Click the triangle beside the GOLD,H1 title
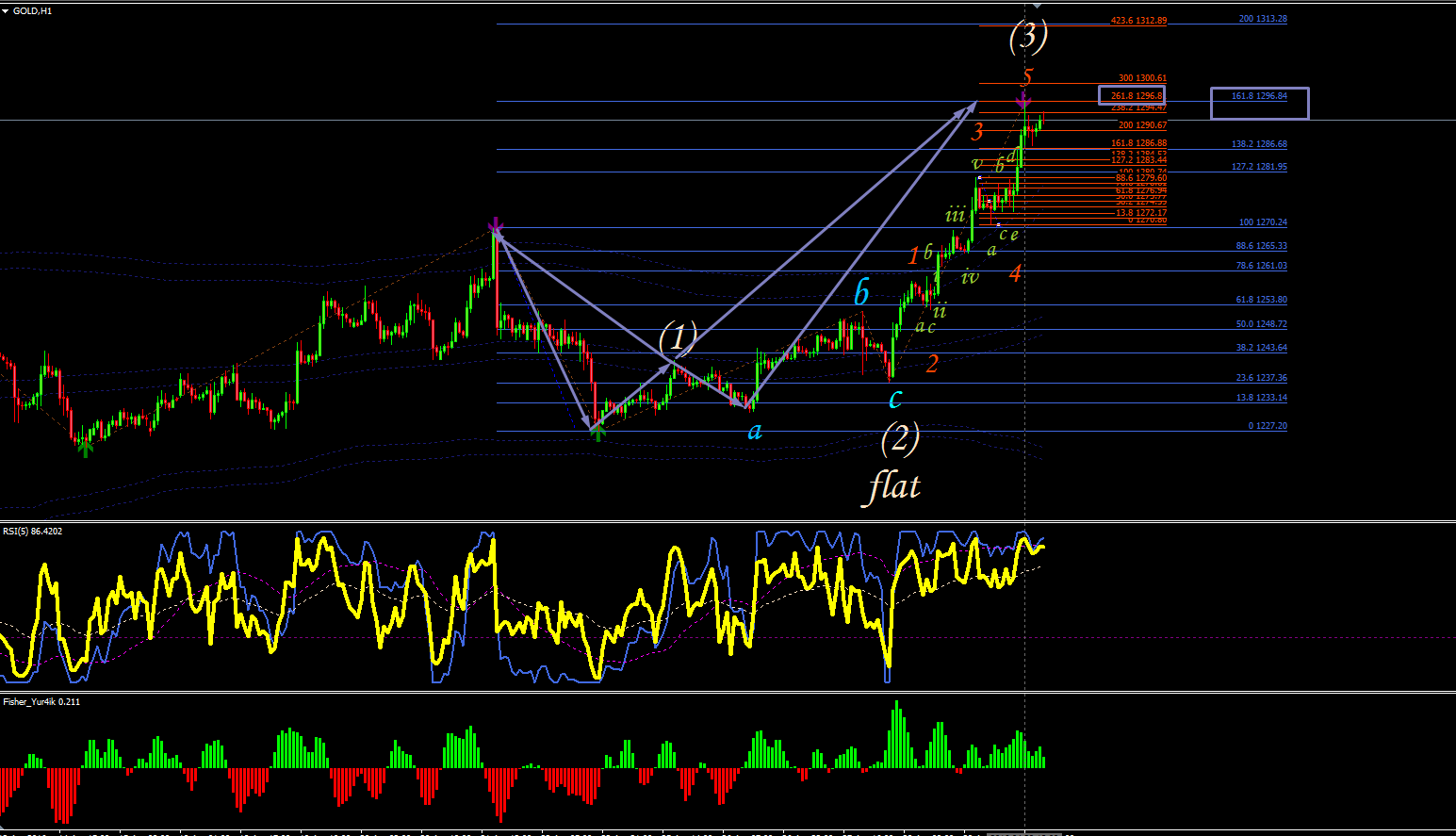Viewport: 1456px width, 836px height. tap(6, 11)
